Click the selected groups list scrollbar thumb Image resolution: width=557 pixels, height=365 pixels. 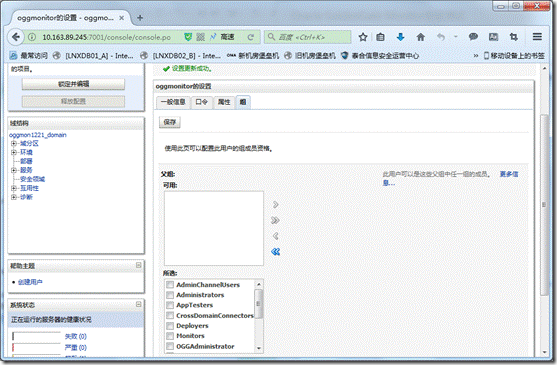click(x=259, y=304)
